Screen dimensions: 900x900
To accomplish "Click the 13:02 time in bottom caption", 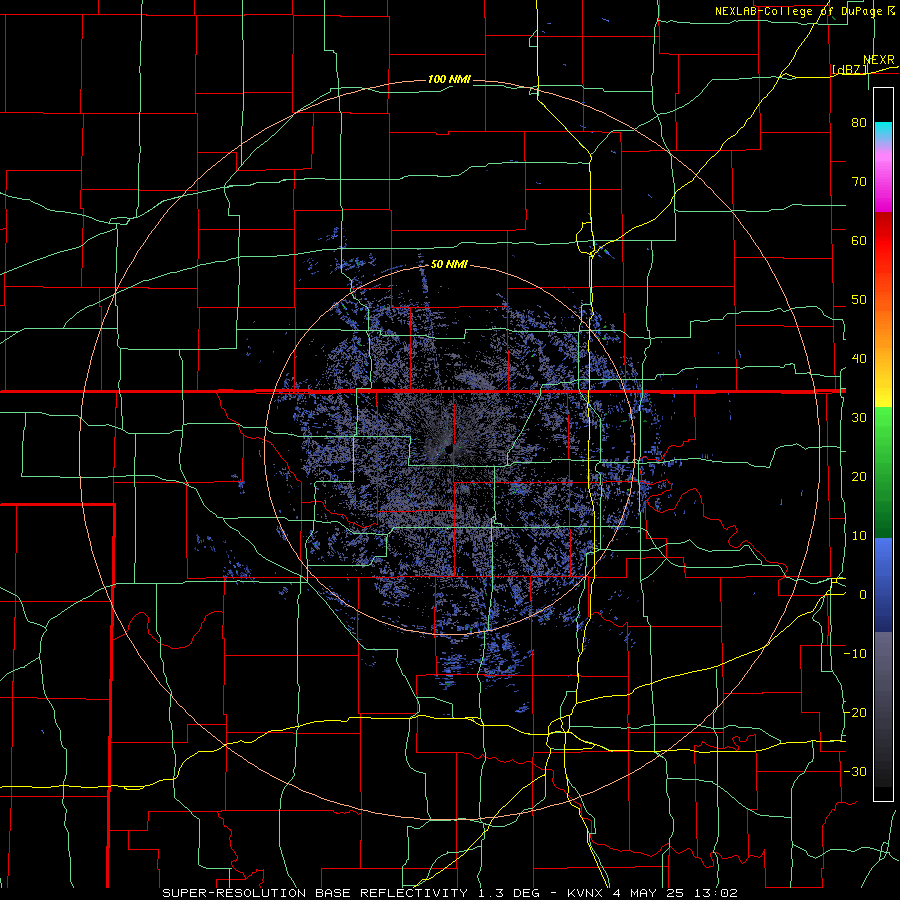I will click(x=718, y=893).
